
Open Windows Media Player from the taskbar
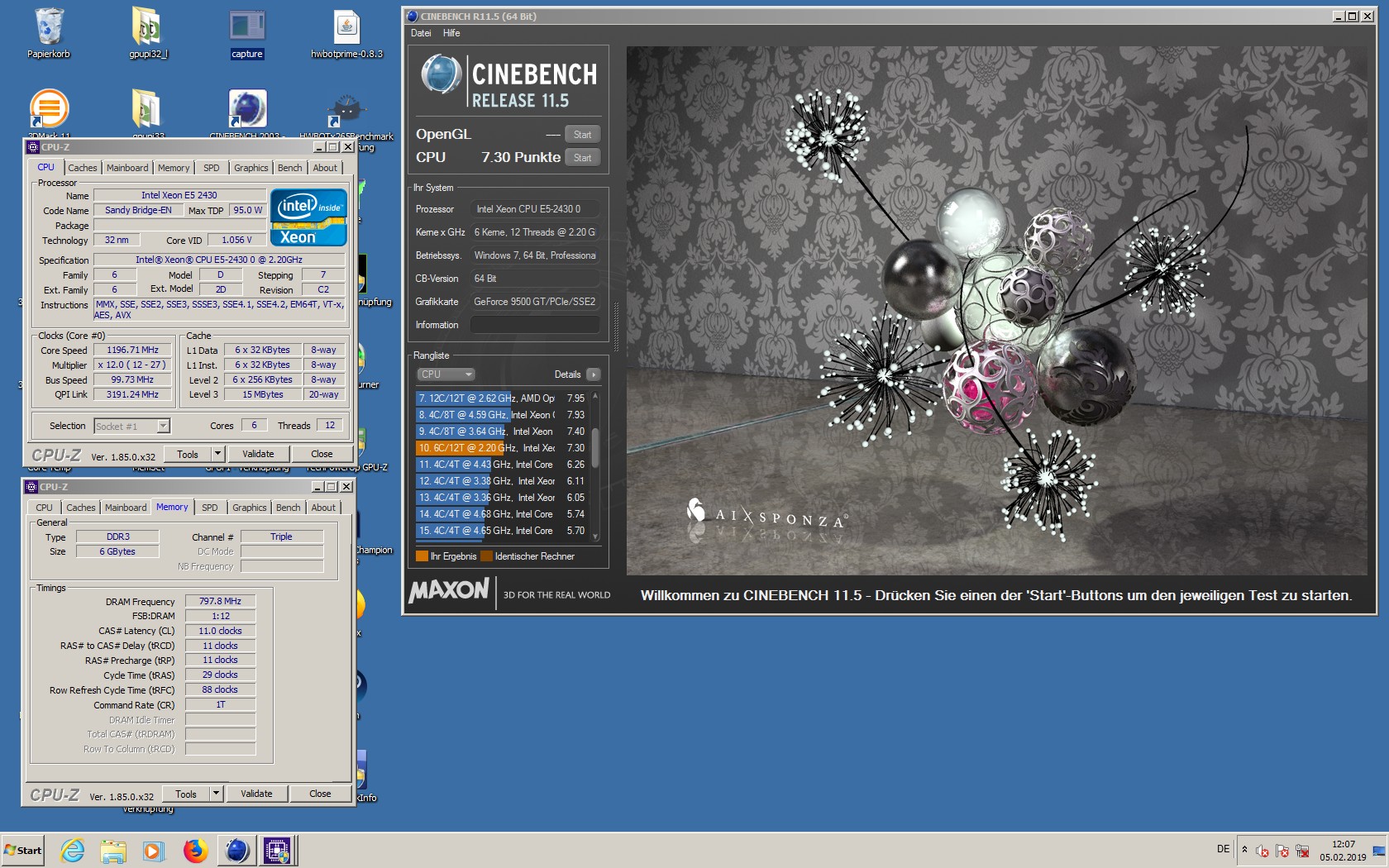[x=153, y=851]
